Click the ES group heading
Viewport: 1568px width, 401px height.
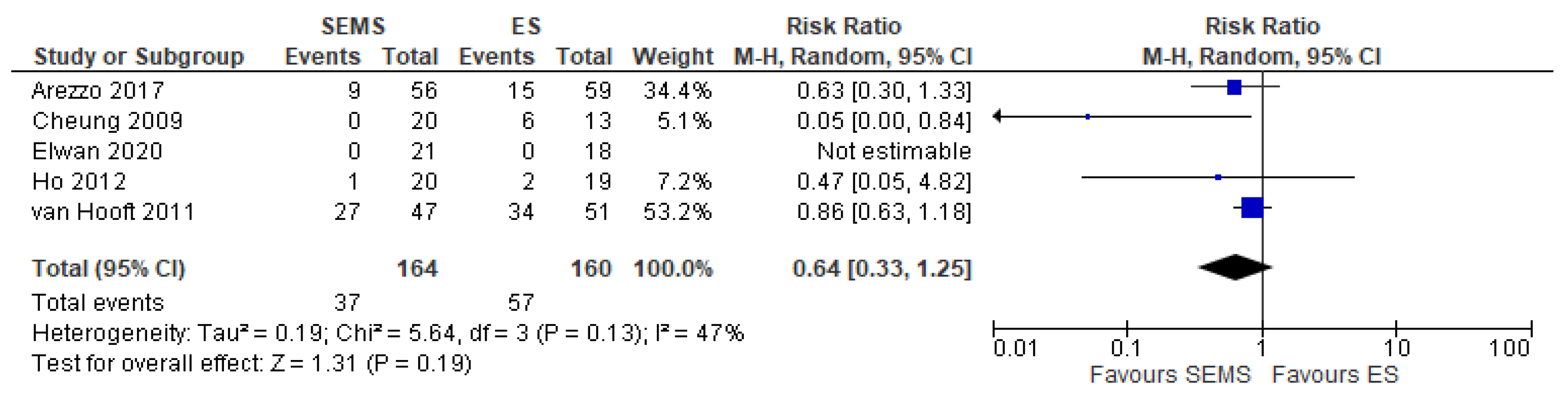point(526,26)
